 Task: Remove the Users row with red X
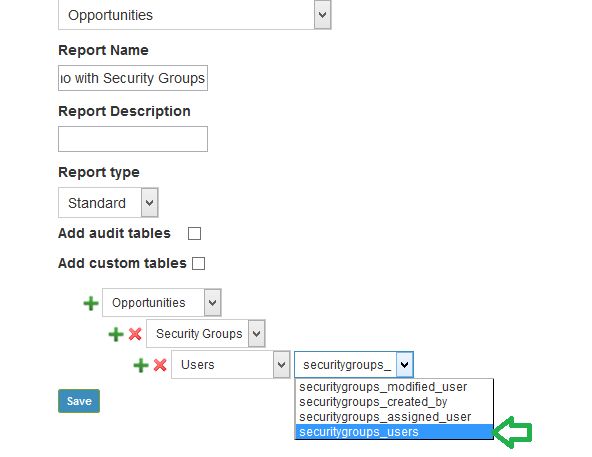(x=160, y=365)
